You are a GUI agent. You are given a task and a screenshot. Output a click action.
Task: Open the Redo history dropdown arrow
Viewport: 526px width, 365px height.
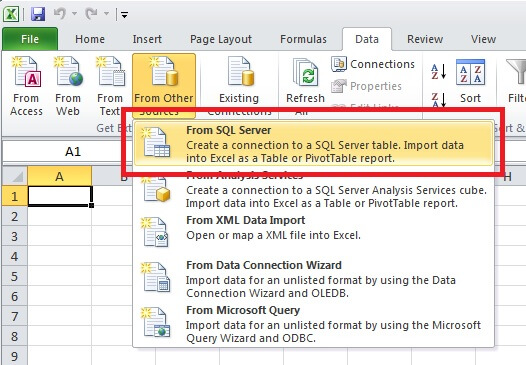(106, 14)
